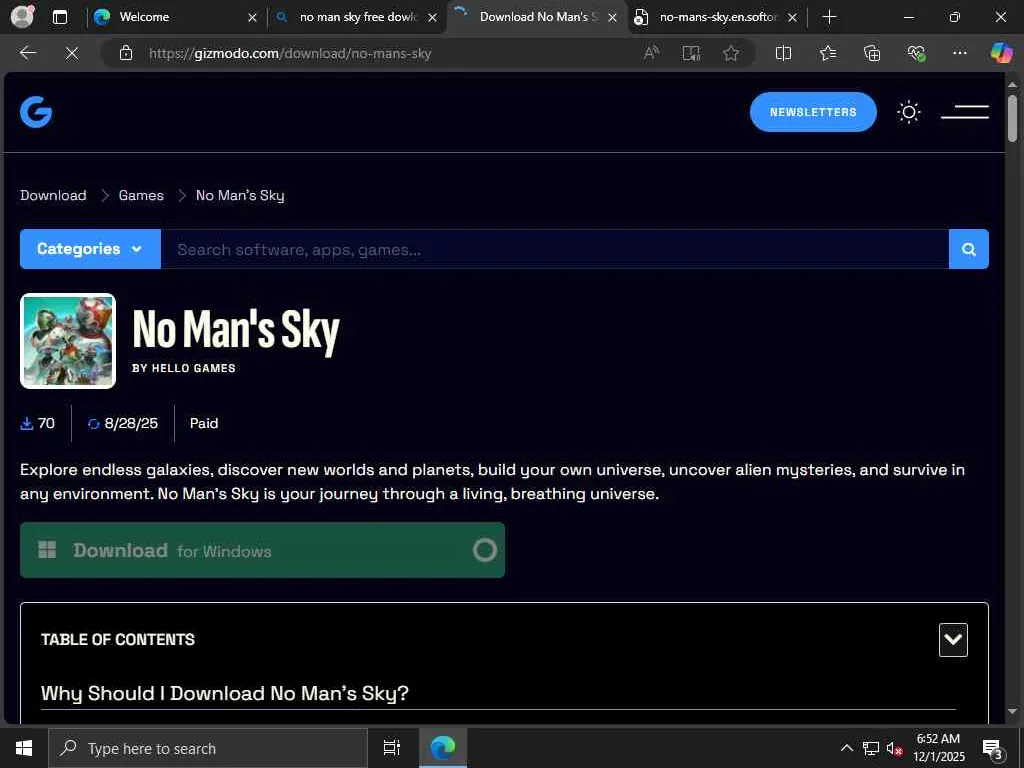Open the Games breadcrumb link

141,195
